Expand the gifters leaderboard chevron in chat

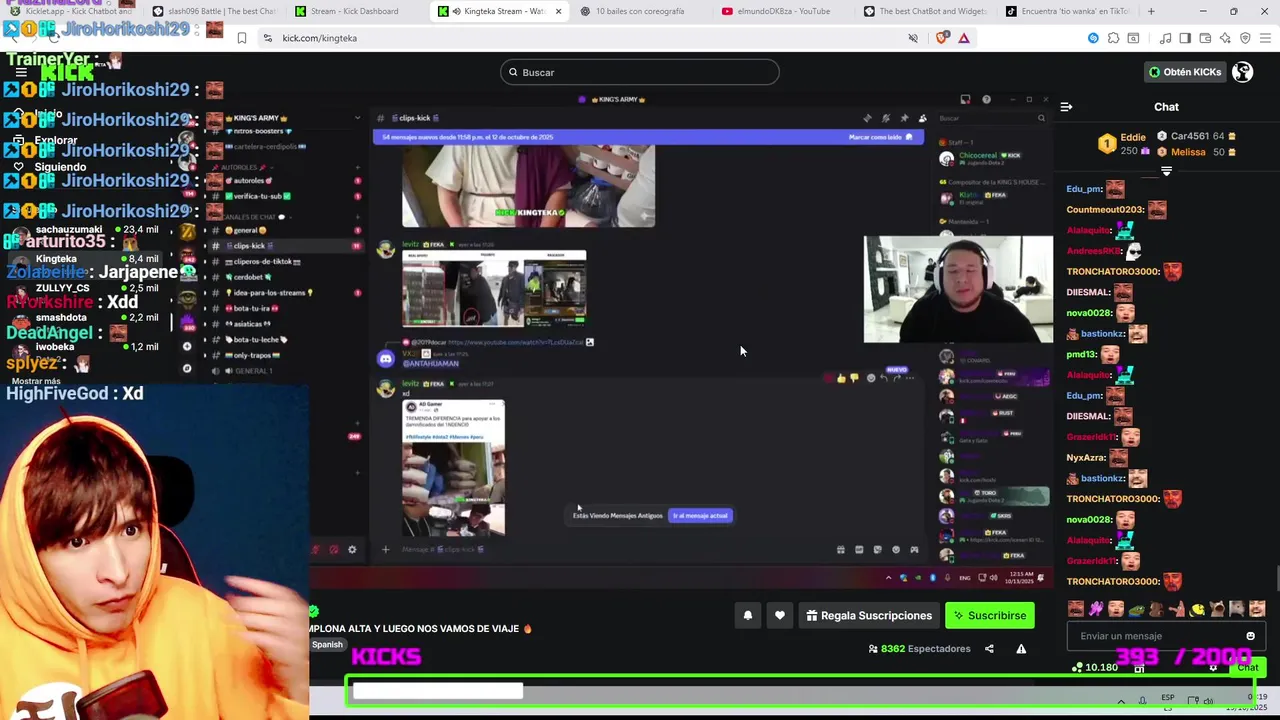[1166, 171]
